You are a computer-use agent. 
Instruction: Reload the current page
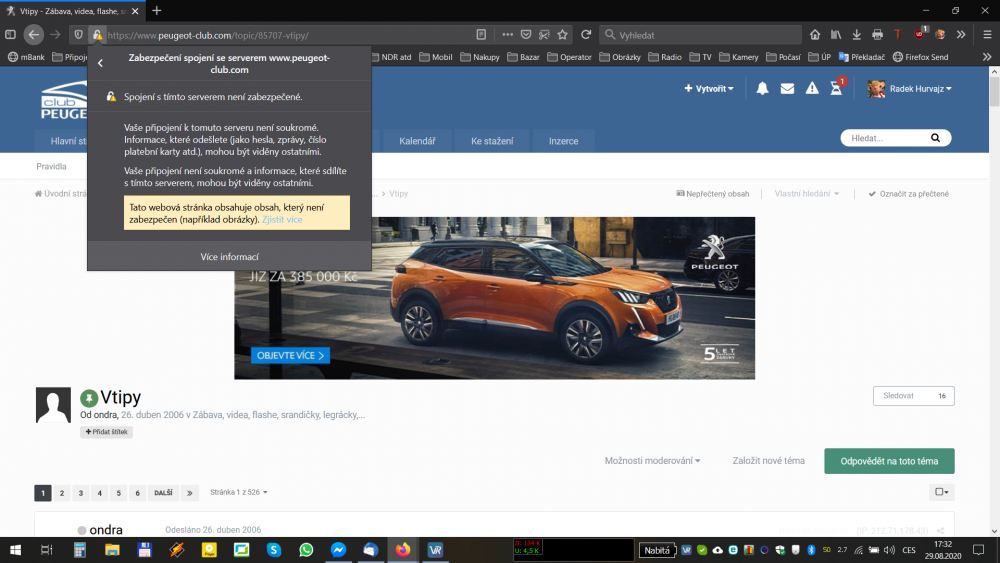pos(586,35)
